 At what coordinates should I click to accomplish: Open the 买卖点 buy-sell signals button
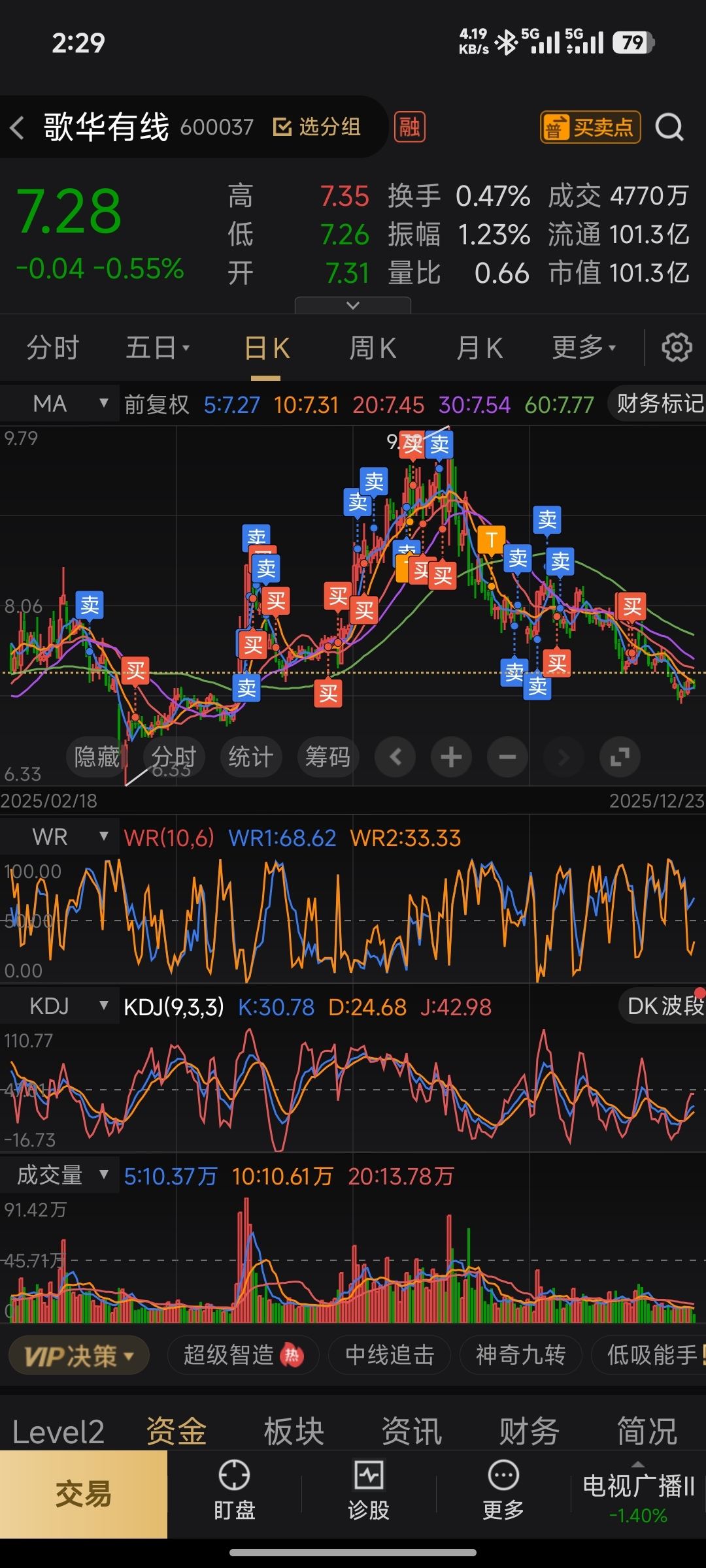click(590, 127)
